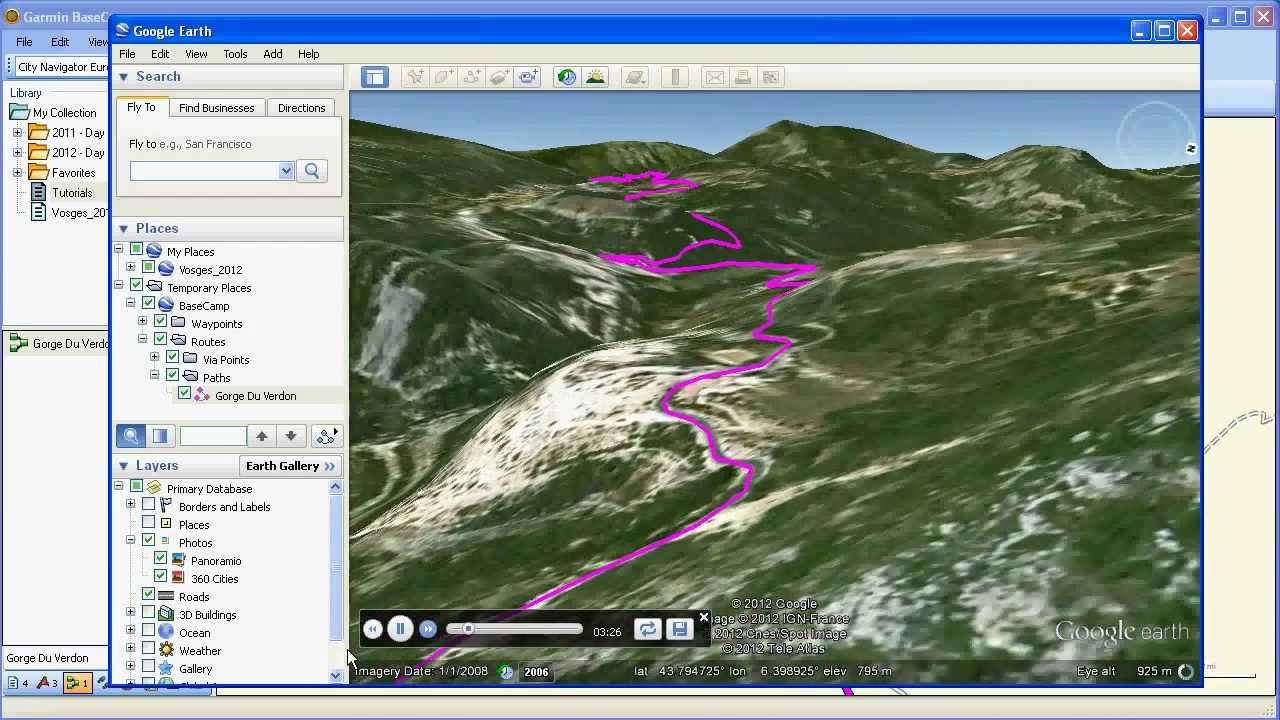Image resolution: width=1280 pixels, height=720 pixels.
Task: Toggle the Waypoints folder checkbox
Action: [x=160, y=322]
